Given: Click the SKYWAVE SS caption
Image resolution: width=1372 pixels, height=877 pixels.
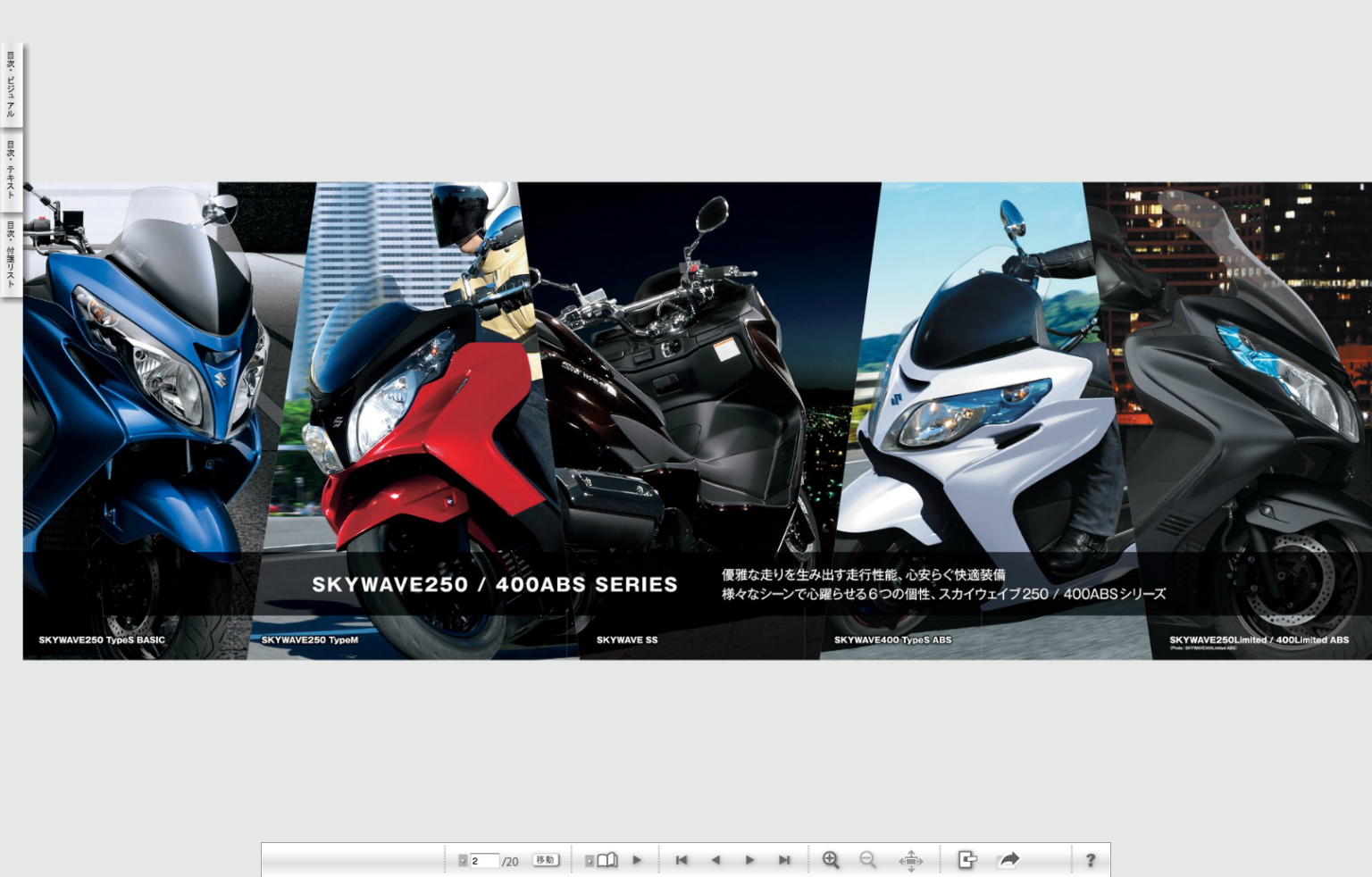Looking at the screenshot, I should click(627, 640).
